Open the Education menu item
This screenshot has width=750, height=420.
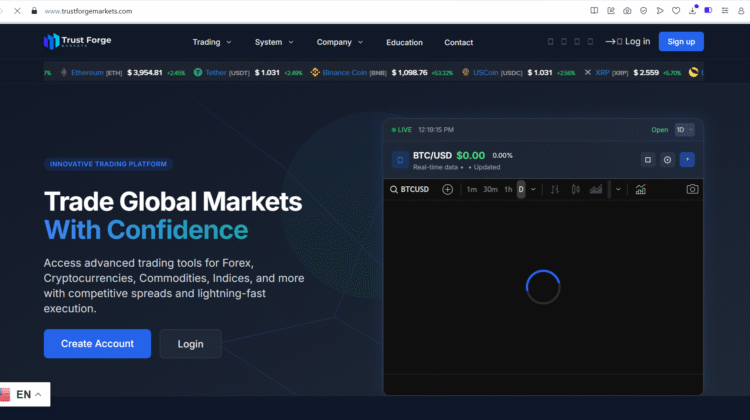[404, 42]
